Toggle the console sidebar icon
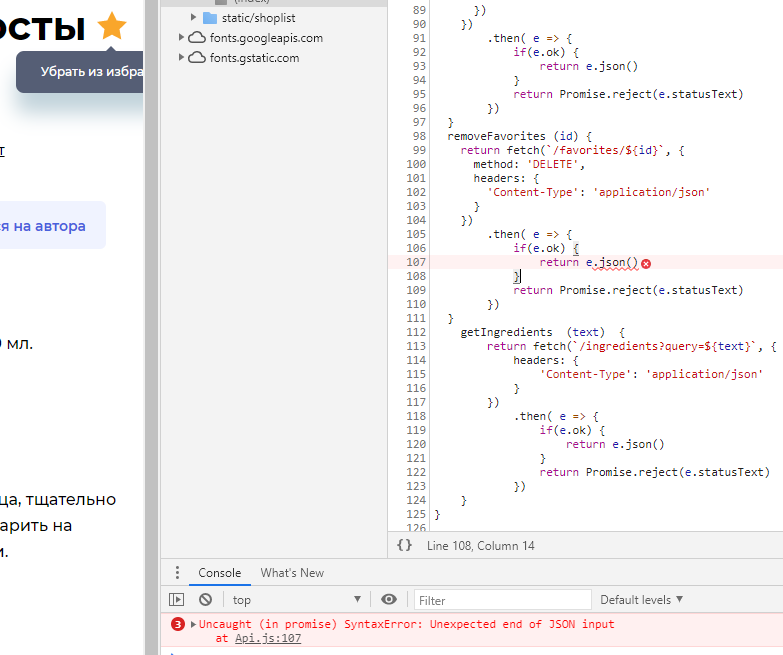 (177, 599)
